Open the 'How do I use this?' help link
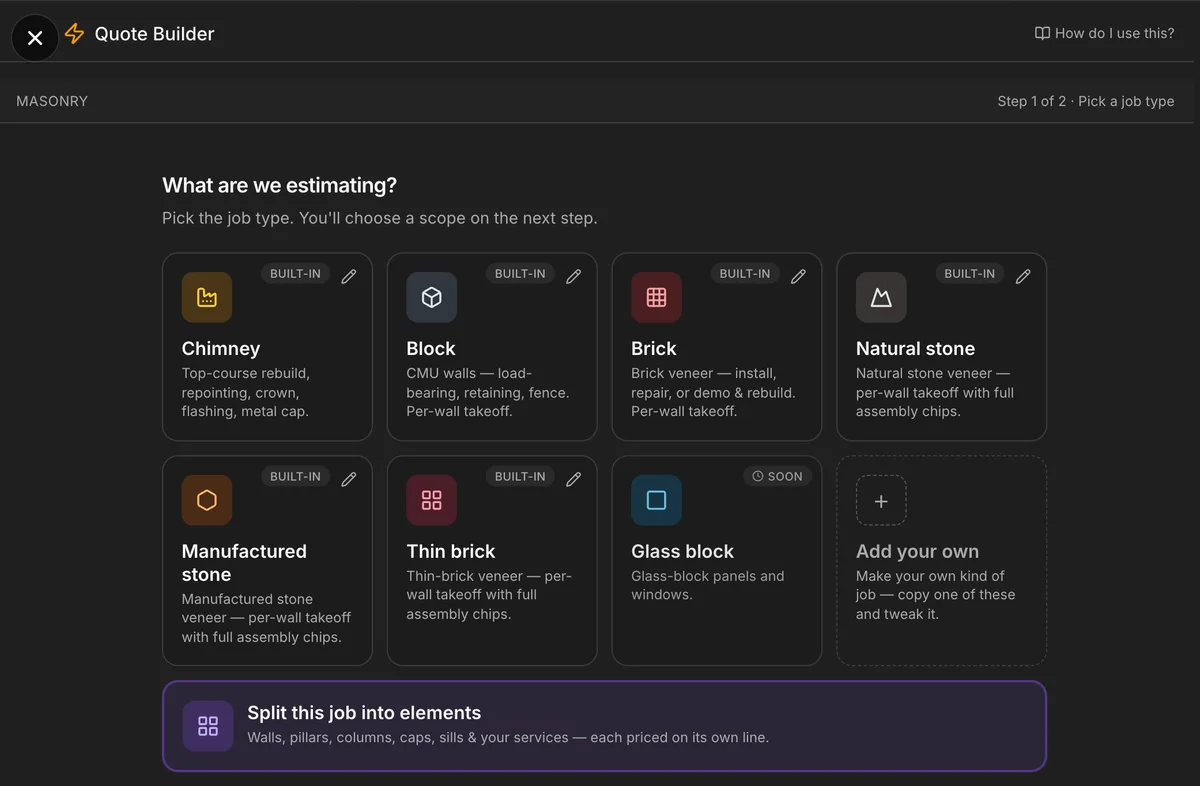Viewport: 1200px width, 786px height. click(1104, 33)
